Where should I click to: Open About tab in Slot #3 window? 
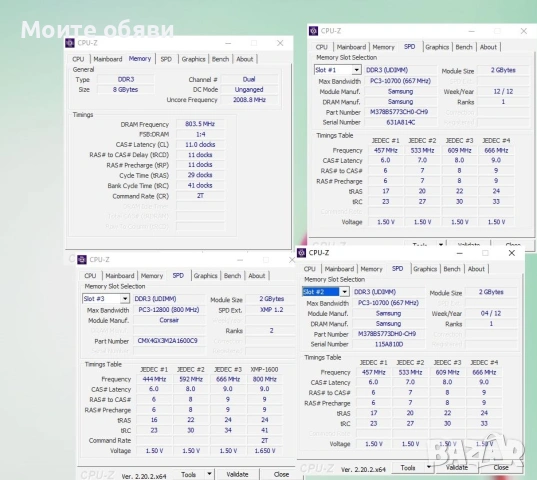pos(257,276)
